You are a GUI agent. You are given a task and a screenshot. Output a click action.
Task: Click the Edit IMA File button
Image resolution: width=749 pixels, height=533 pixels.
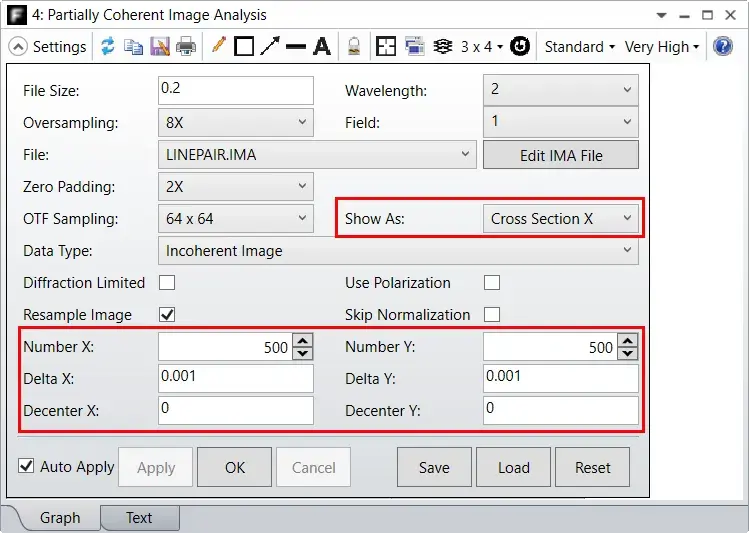pos(561,155)
